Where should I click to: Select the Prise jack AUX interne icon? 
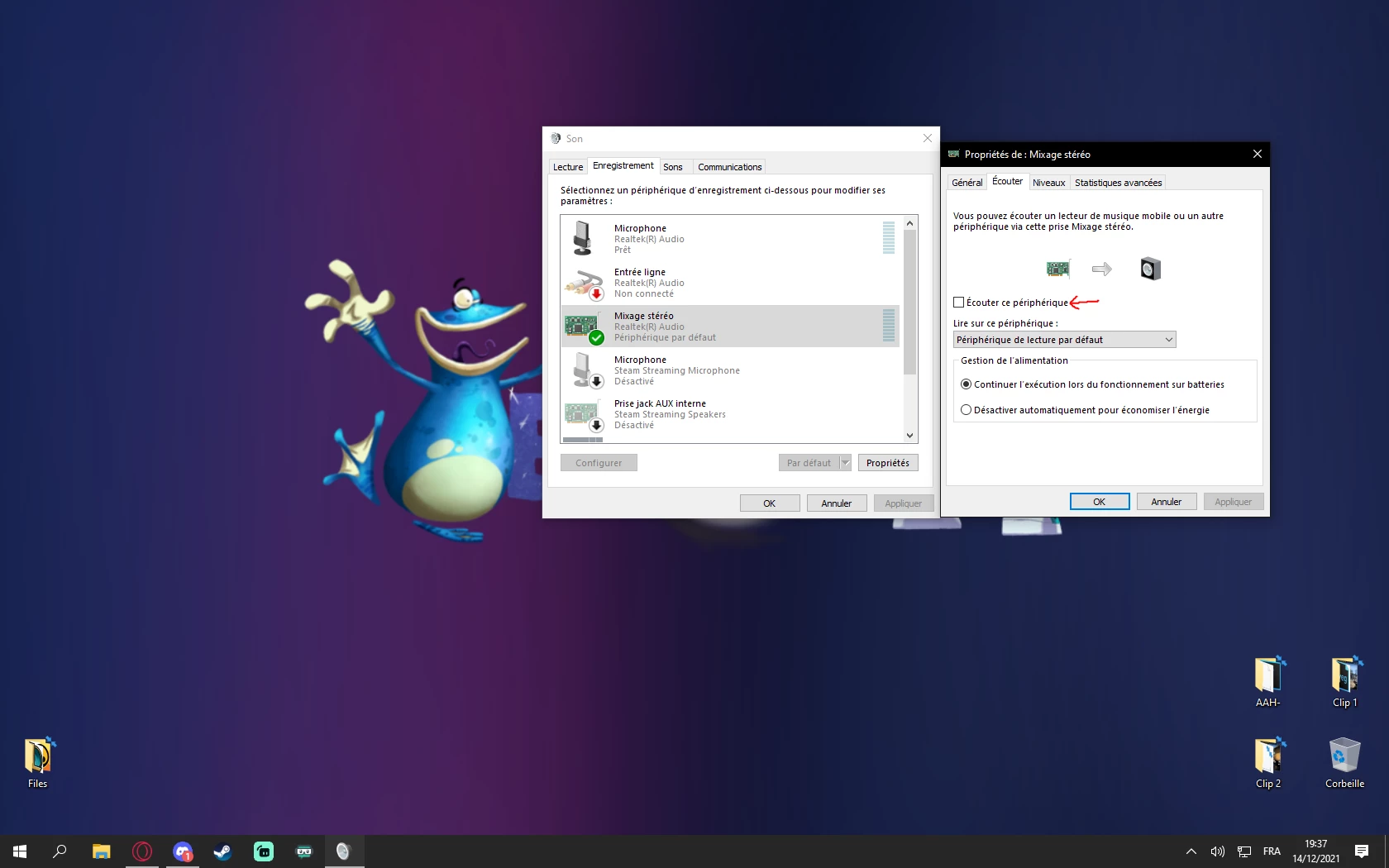(x=585, y=415)
